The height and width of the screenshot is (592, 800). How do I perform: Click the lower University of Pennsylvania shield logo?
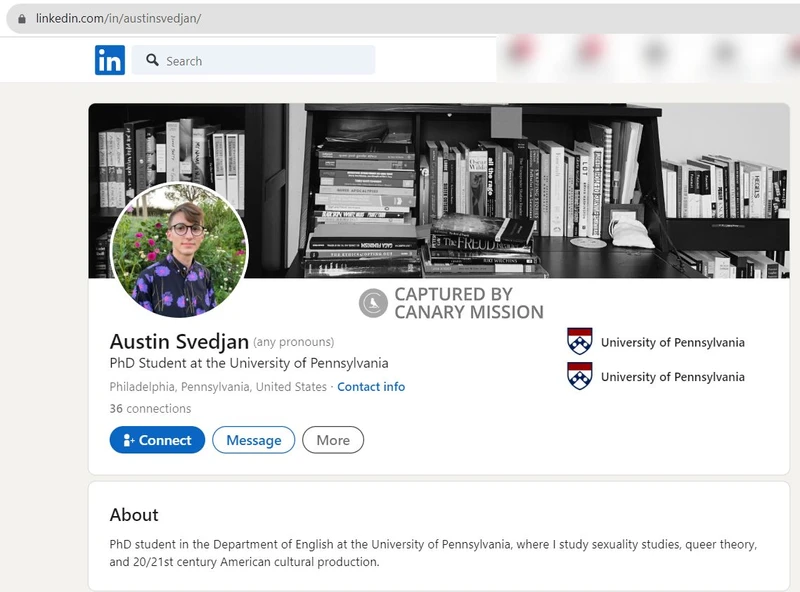[576, 377]
